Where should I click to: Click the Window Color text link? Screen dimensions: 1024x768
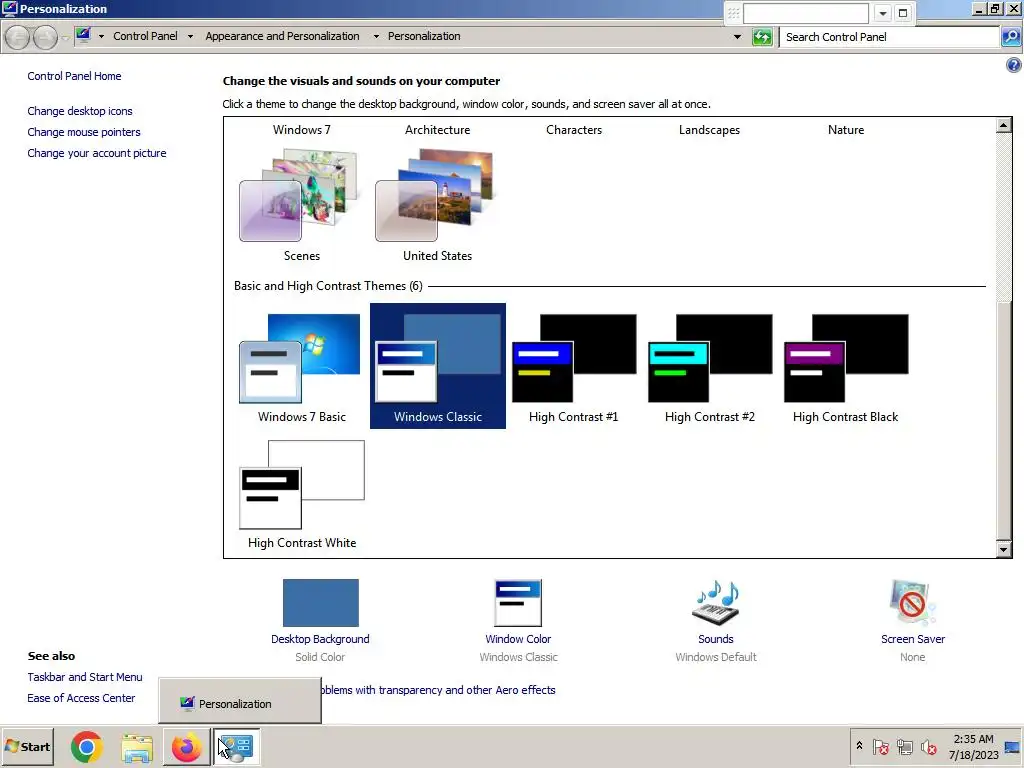click(518, 639)
